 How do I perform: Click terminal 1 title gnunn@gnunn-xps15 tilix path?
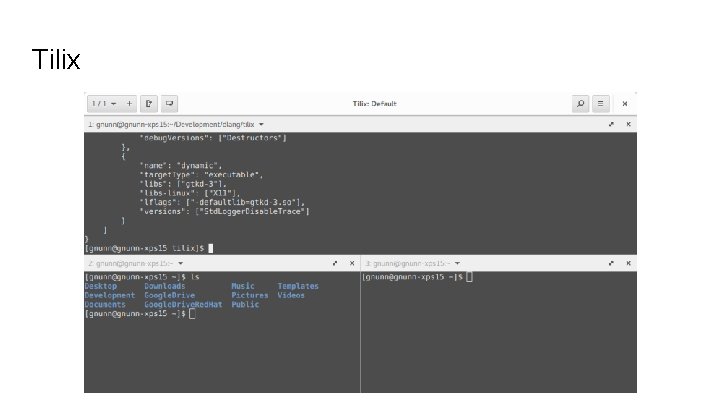click(171, 124)
